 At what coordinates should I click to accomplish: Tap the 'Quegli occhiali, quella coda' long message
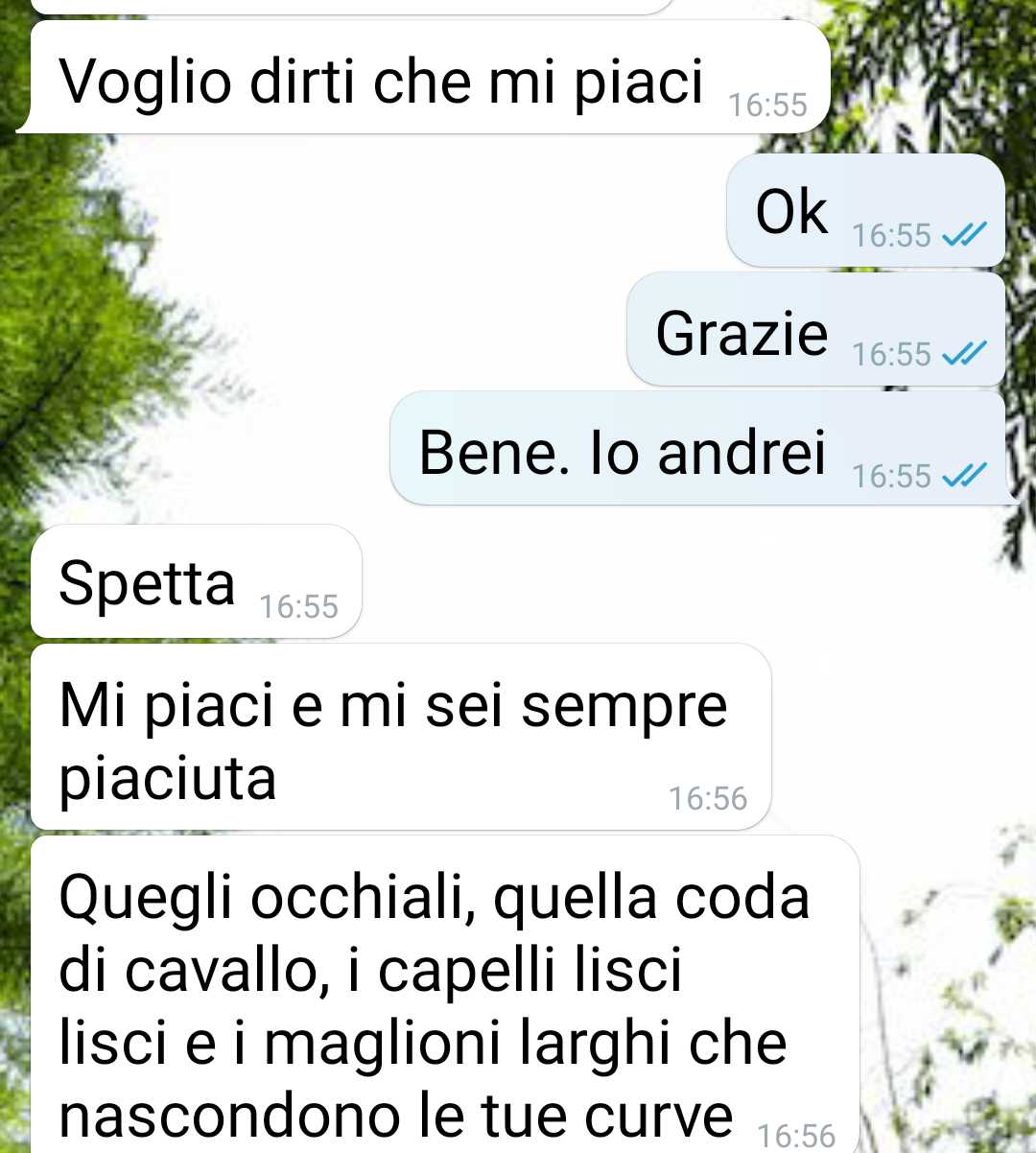(445, 995)
